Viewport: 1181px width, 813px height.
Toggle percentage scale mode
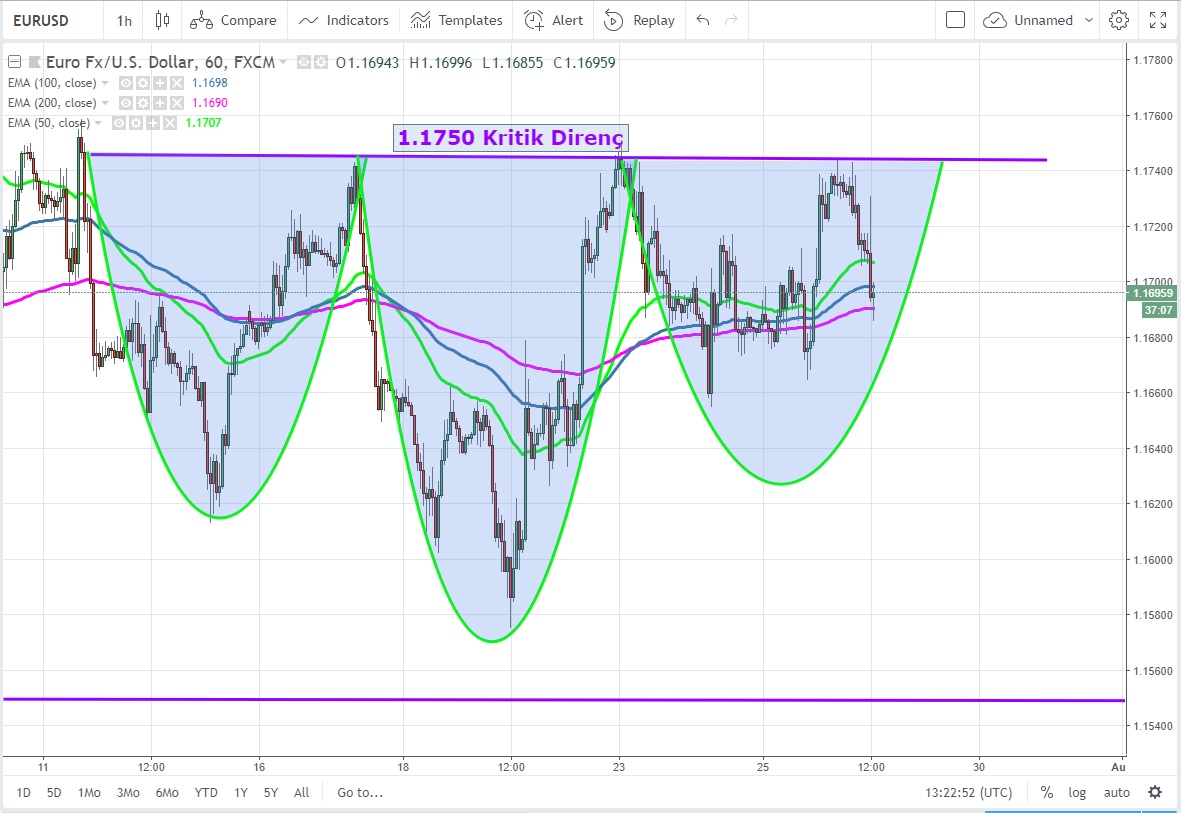pyautogui.click(x=1046, y=793)
